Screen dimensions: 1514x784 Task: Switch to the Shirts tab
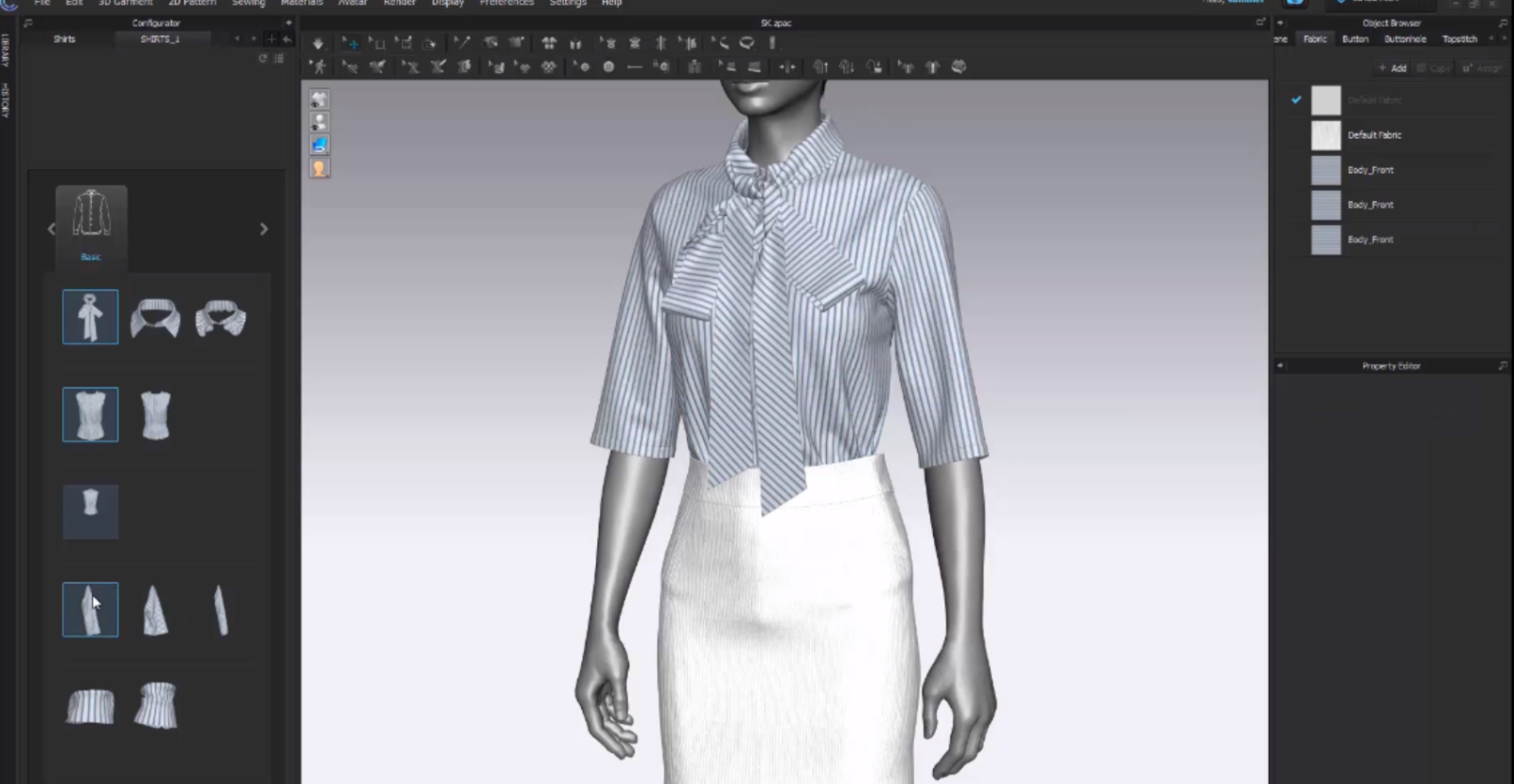(x=64, y=39)
